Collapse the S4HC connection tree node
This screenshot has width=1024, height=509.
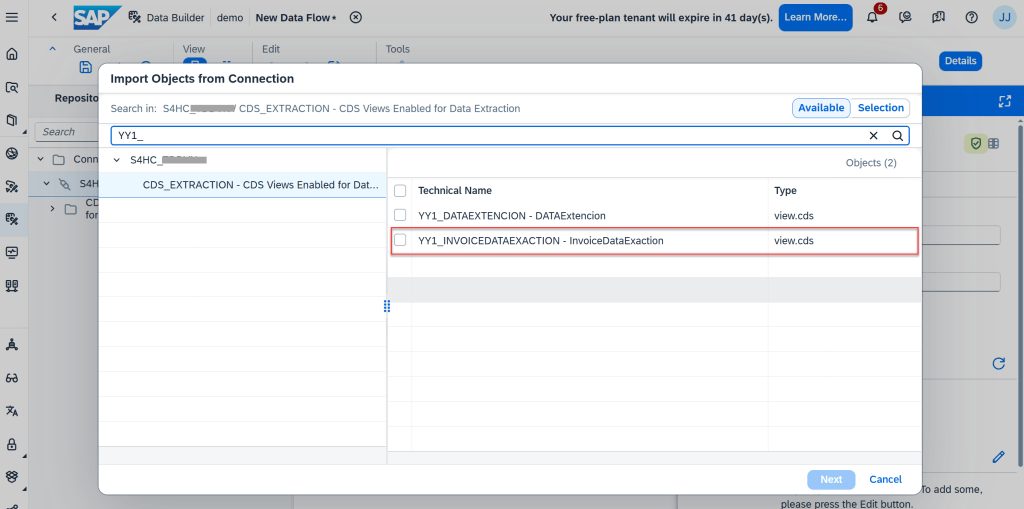click(117, 160)
